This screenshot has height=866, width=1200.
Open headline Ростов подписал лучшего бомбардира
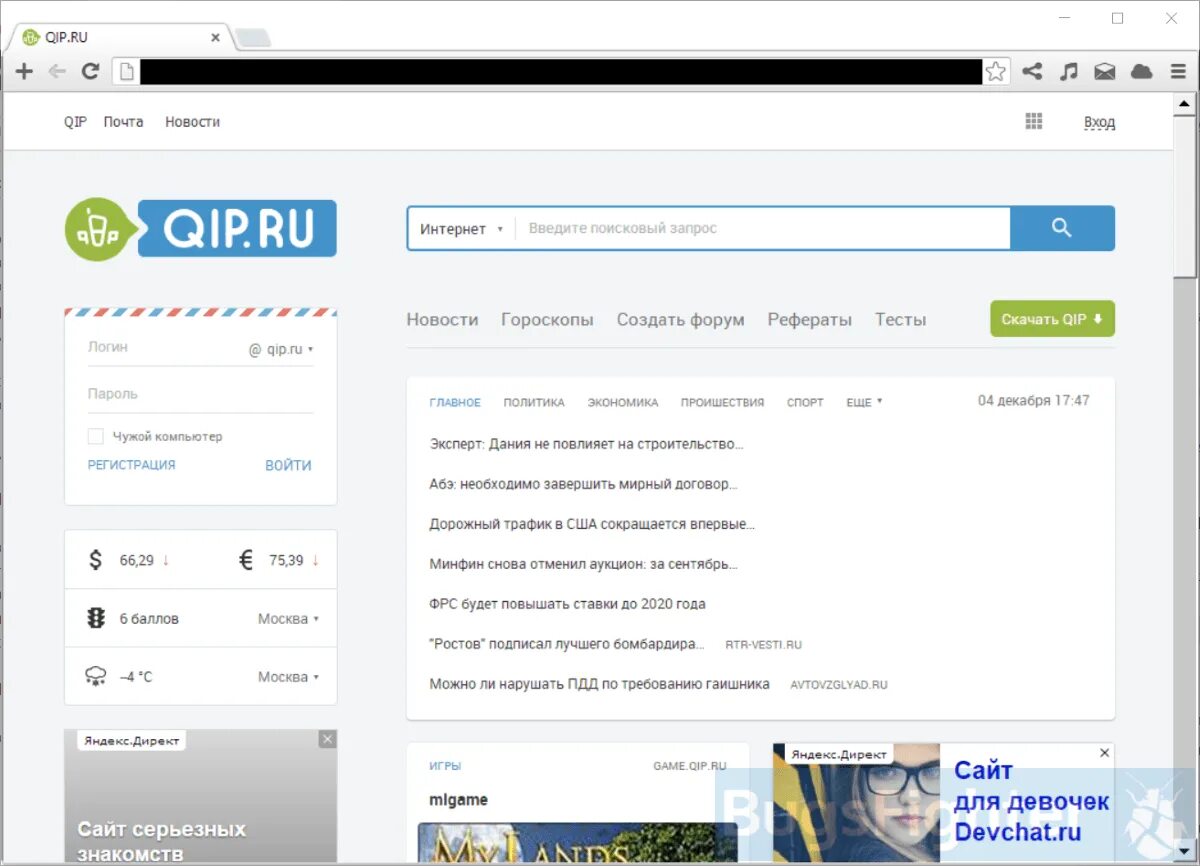click(x=567, y=644)
